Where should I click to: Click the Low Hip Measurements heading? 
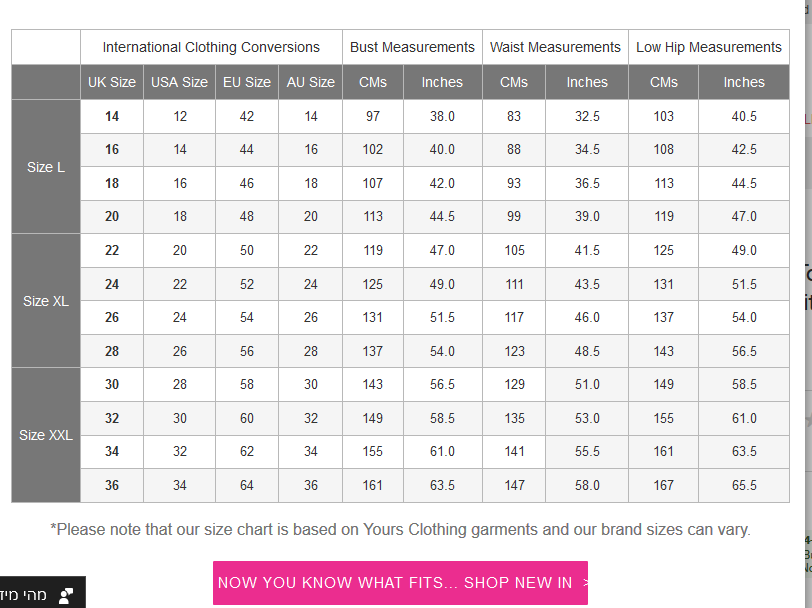pyautogui.click(x=709, y=47)
